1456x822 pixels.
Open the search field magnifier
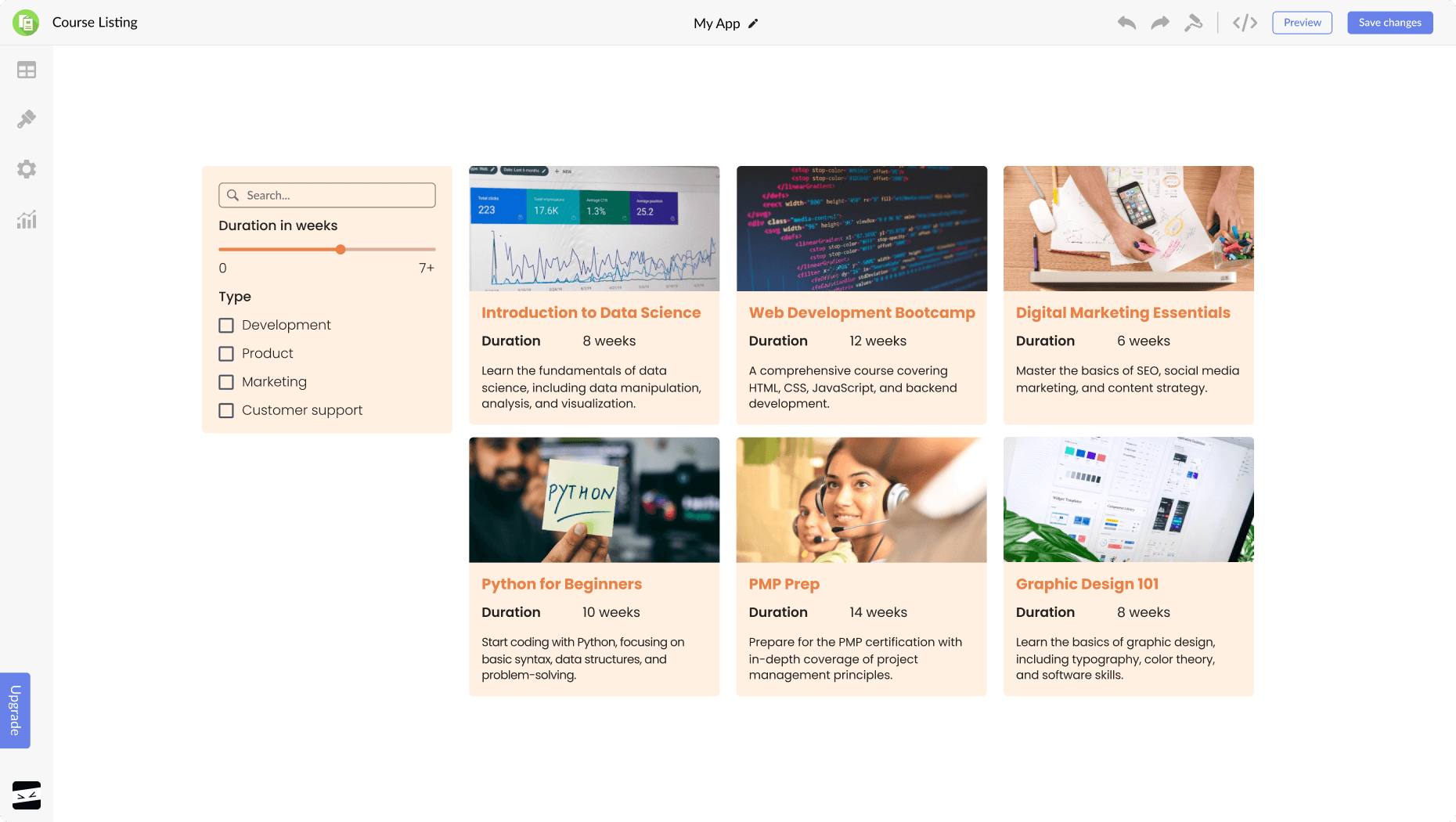tap(233, 195)
